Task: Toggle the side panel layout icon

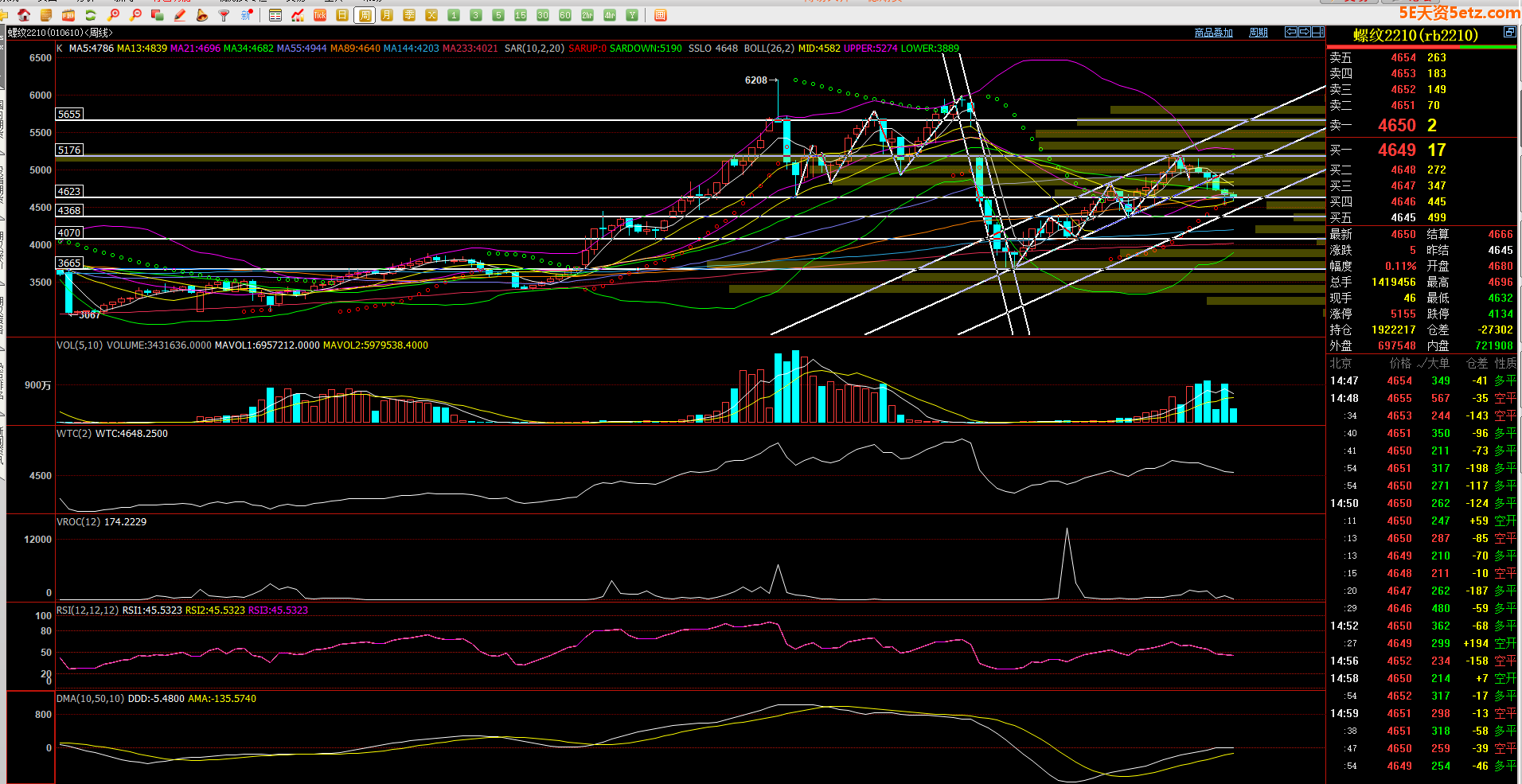Action: click(1318, 32)
